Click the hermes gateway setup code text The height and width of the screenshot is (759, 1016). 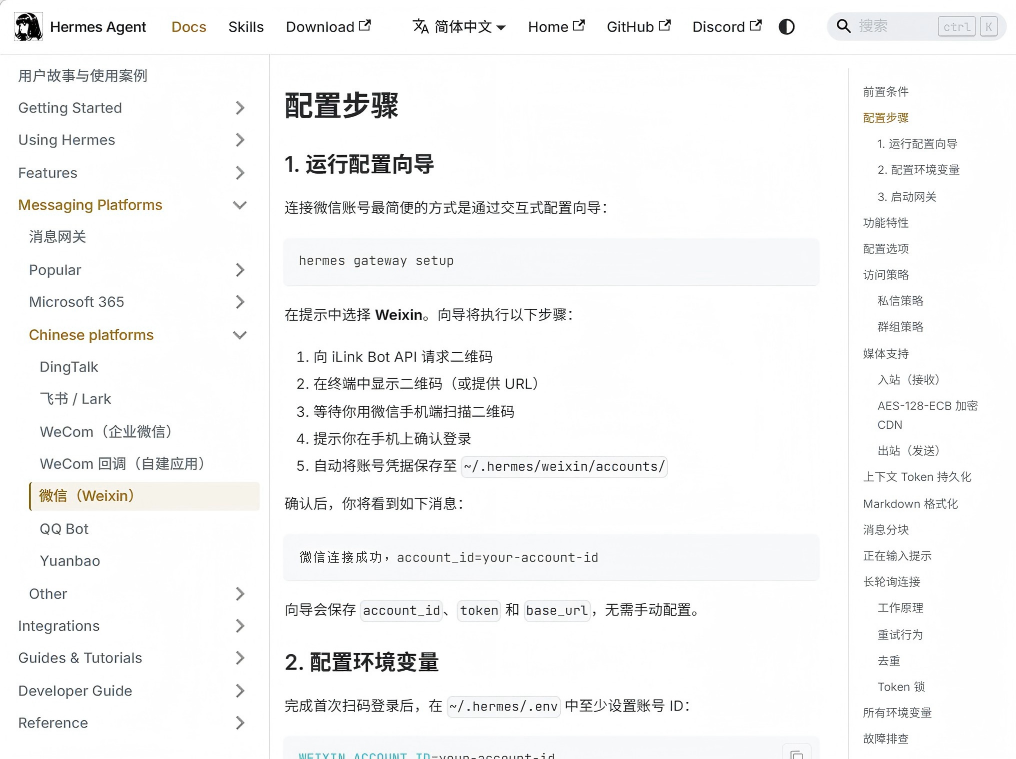point(376,261)
